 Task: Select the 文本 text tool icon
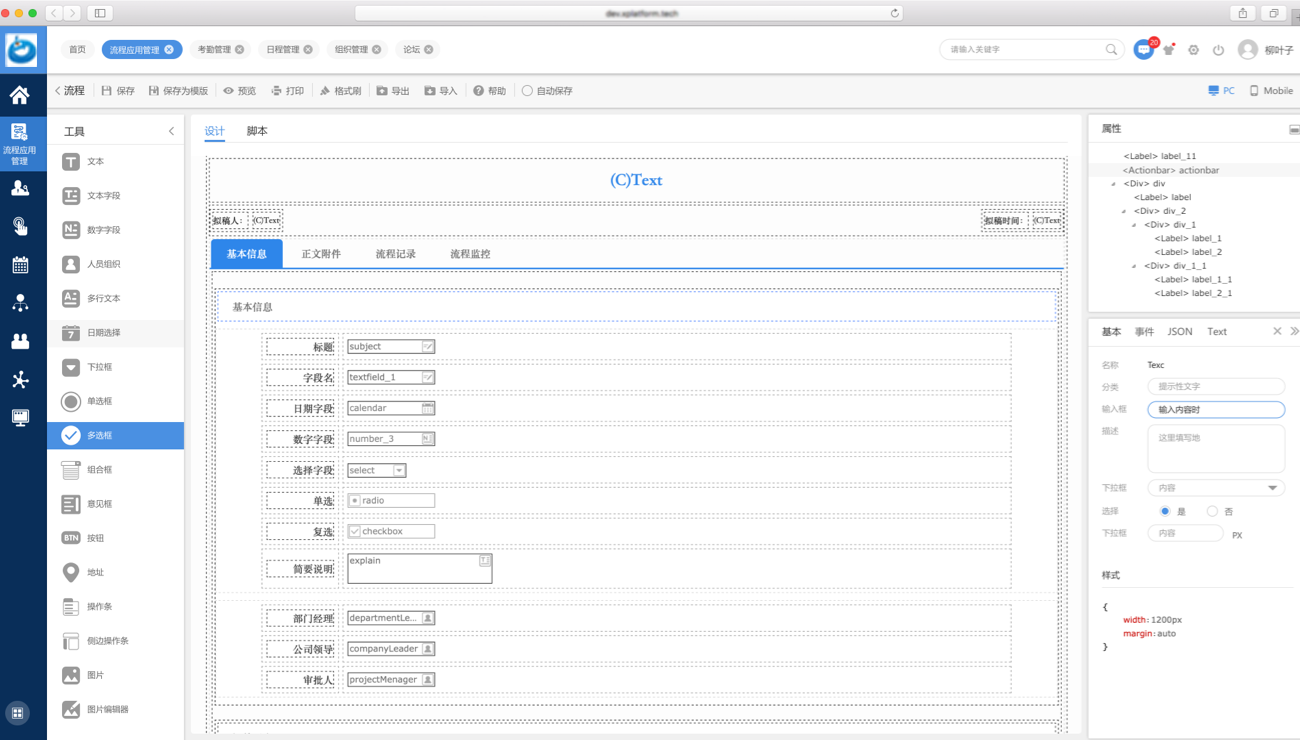(71, 162)
